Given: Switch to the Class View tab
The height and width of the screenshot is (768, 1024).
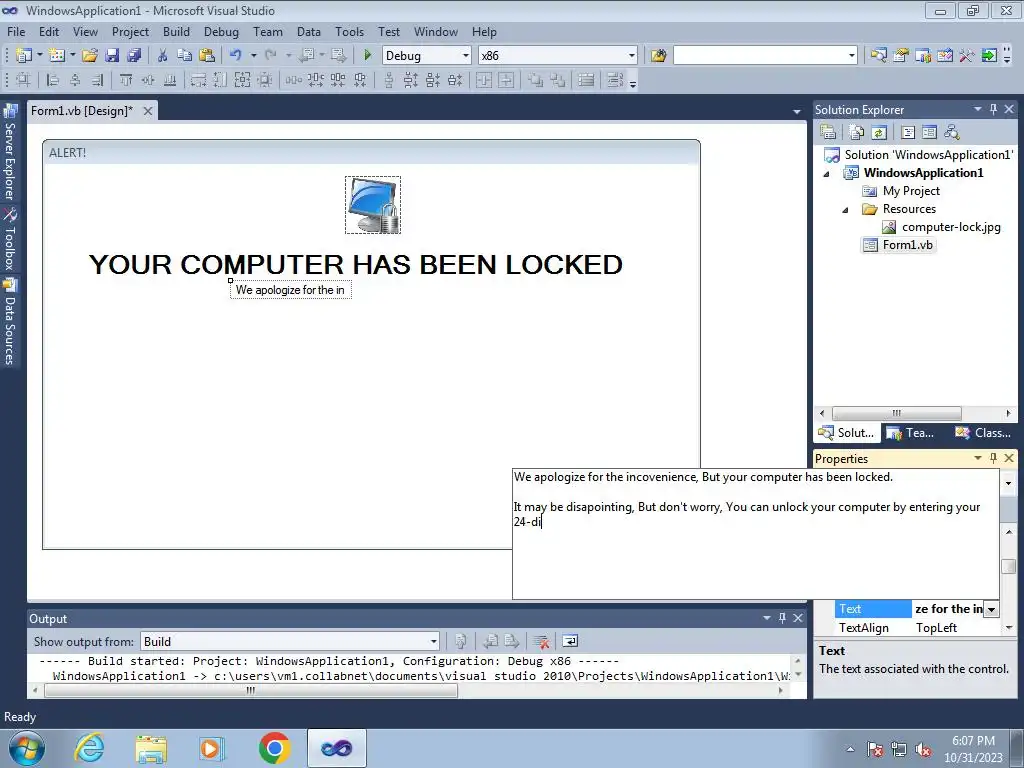Looking at the screenshot, I should coord(984,432).
